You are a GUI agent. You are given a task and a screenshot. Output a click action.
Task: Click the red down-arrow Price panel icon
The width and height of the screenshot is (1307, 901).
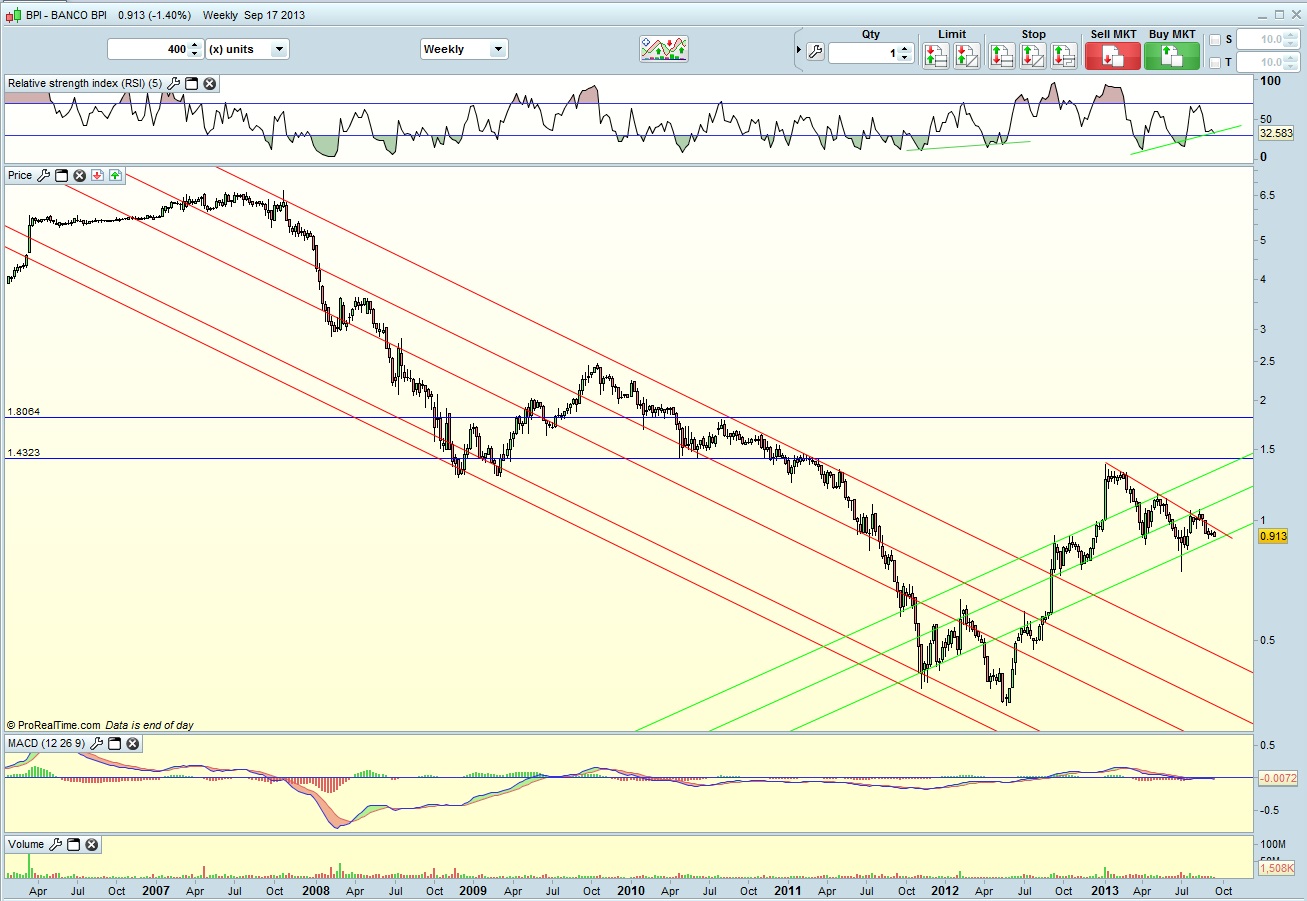coord(98,175)
